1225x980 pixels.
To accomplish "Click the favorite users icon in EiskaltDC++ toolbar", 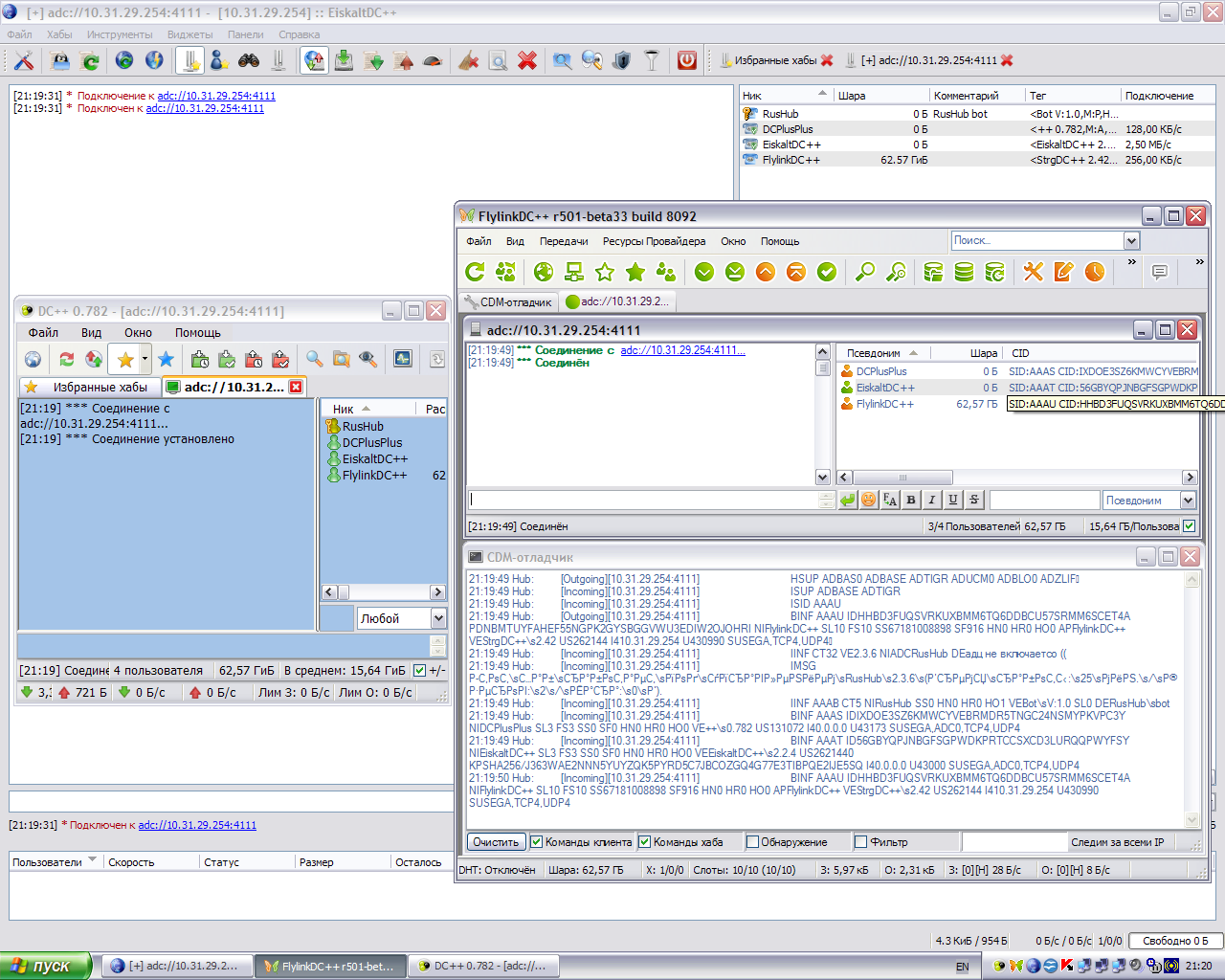I will coord(219,60).
